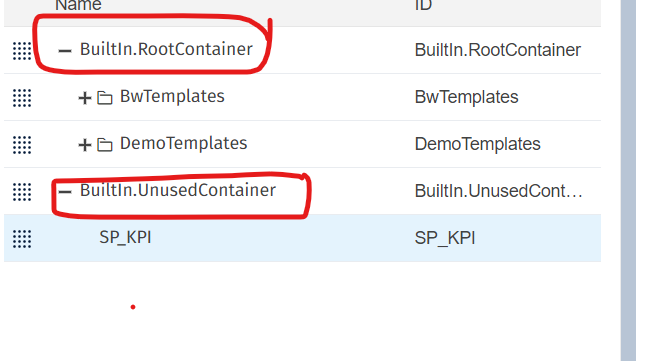
Task: Select the BwTemplates name label
Action: 172,97
